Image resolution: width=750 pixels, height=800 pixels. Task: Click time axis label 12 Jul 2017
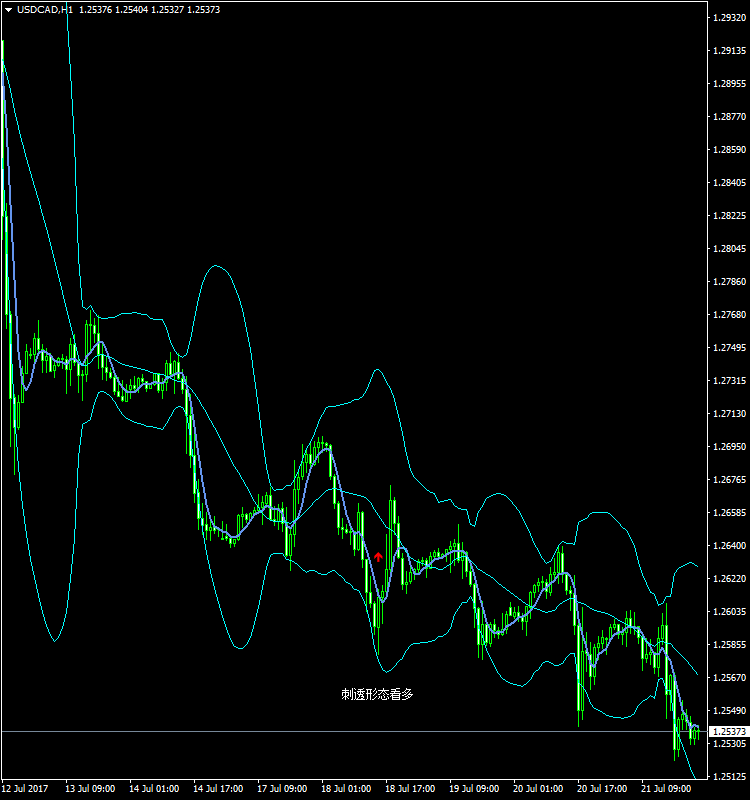[x=25, y=789]
